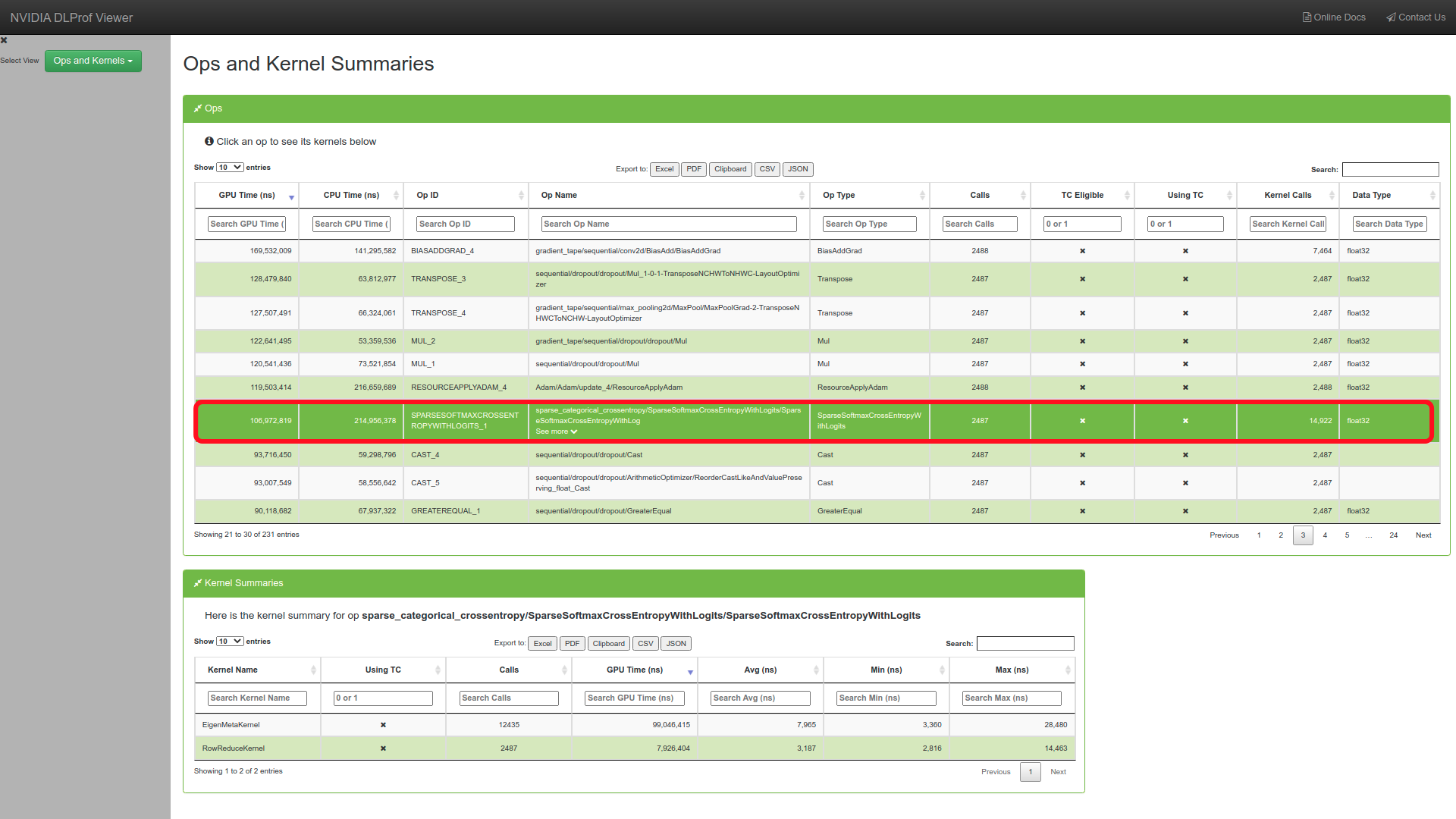Close the sidebar with the X icon
This screenshot has height=819, width=1456.
(4, 40)
